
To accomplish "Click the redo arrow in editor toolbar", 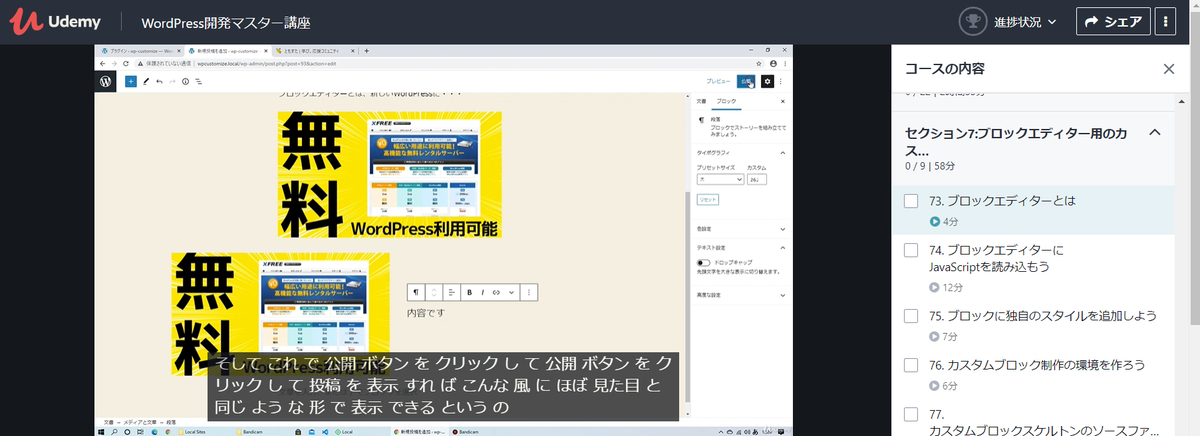I will coord(172,81).
